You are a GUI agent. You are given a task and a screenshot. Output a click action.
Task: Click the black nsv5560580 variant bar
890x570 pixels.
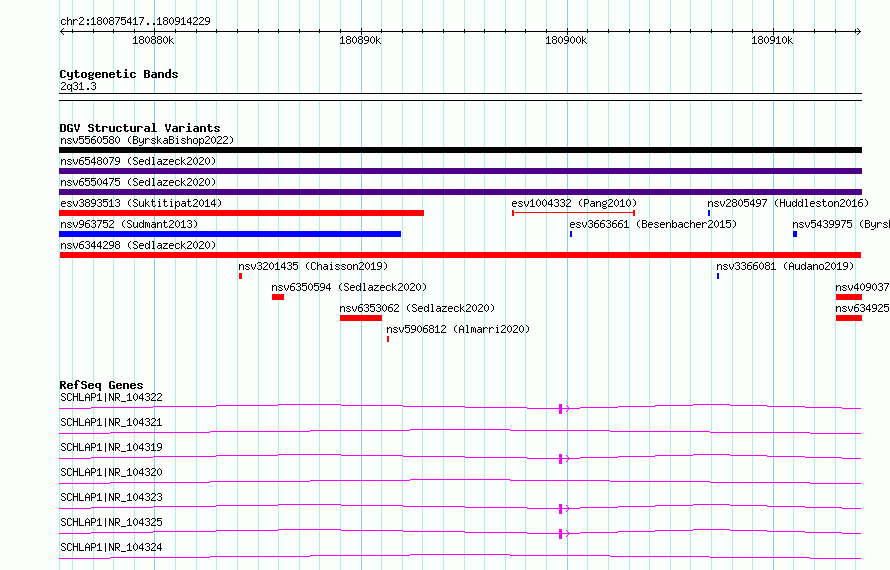point(460,150)
